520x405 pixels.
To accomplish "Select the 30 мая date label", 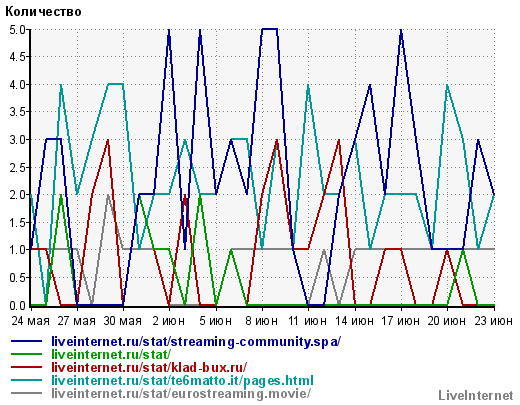I will click(x=123, y=321).
